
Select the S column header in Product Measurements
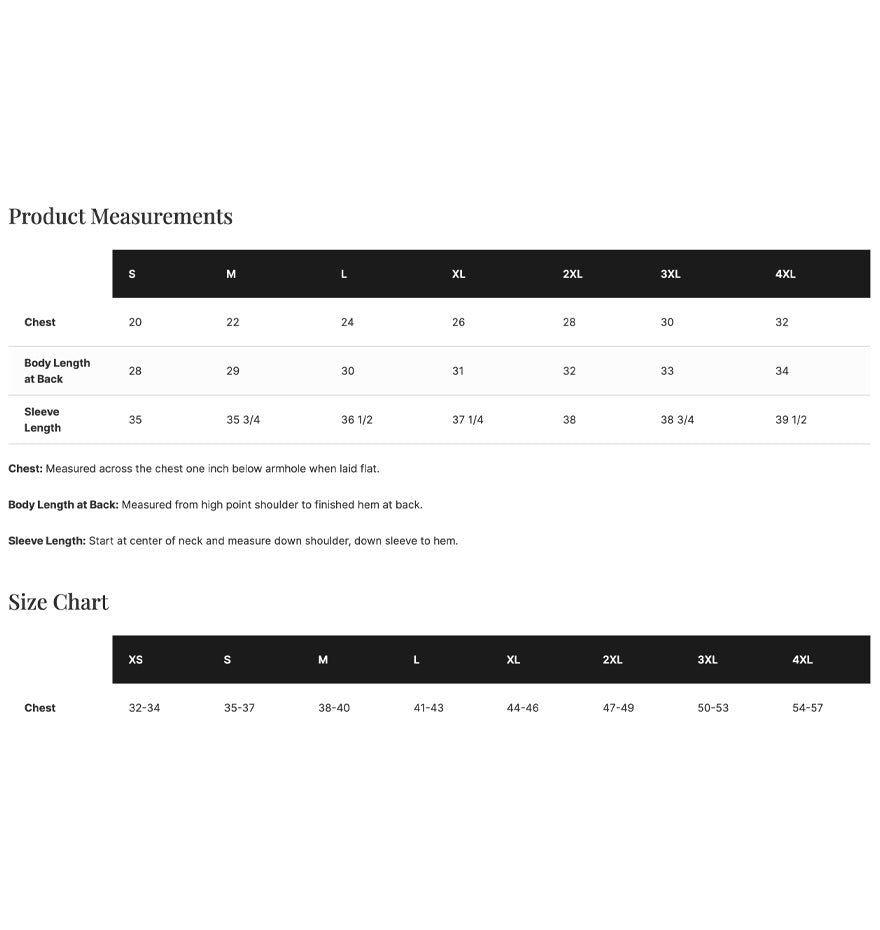132,274
